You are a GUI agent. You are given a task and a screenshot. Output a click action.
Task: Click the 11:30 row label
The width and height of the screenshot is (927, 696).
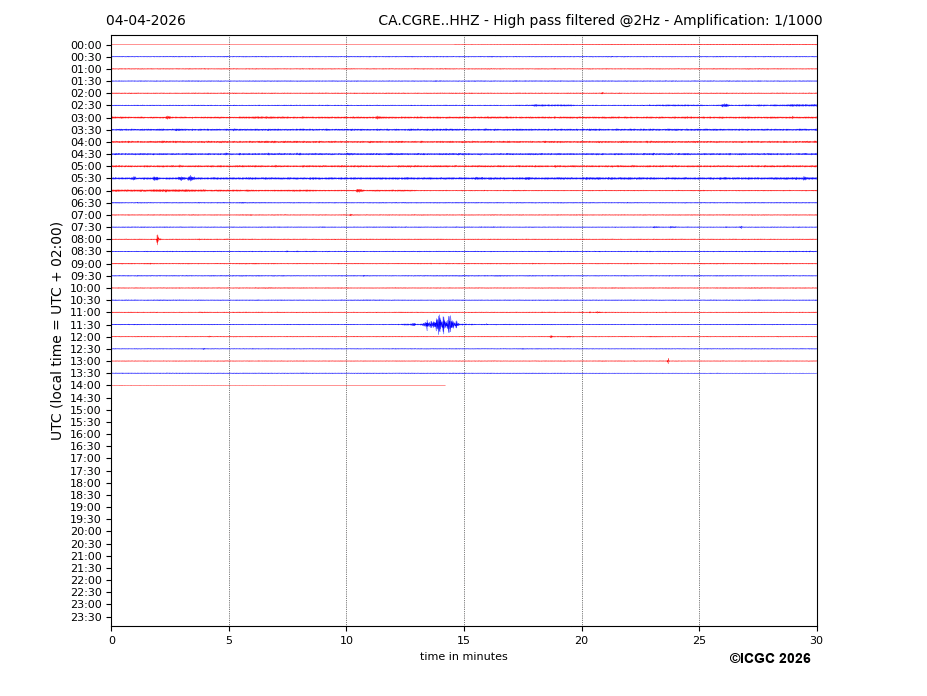click(x=86, y=325)
